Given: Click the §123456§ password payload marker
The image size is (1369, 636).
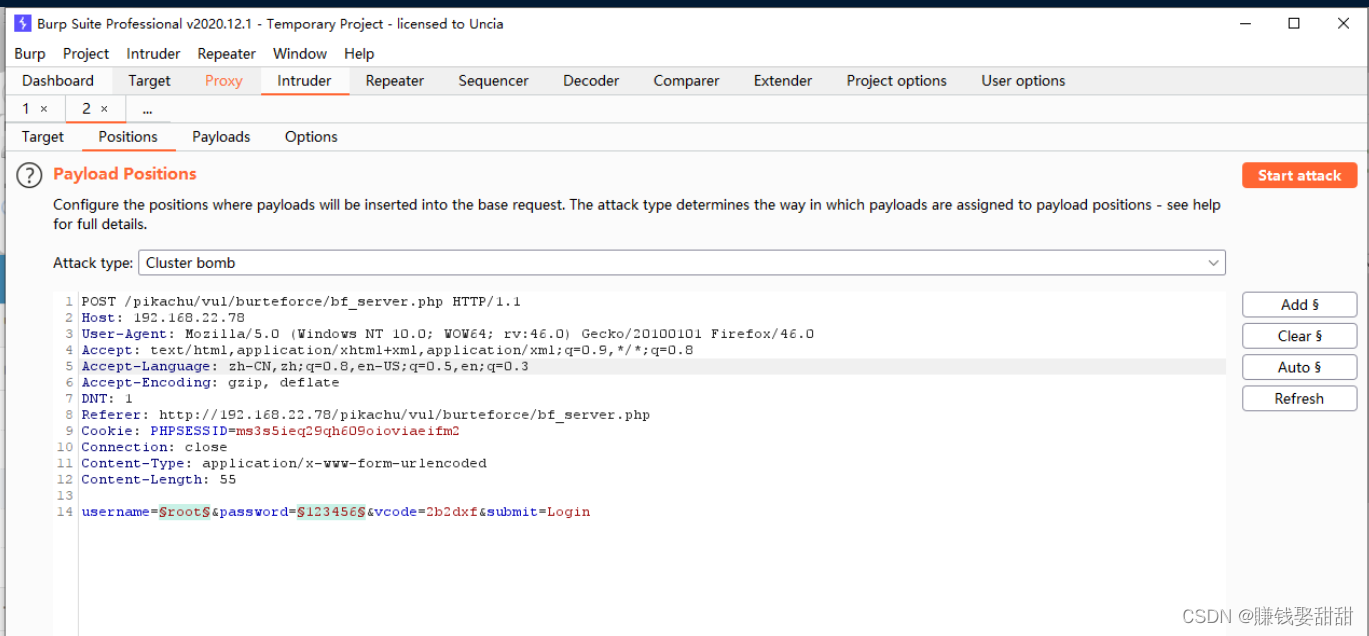Looking at the screenshot, I should [x=331, y=512].
